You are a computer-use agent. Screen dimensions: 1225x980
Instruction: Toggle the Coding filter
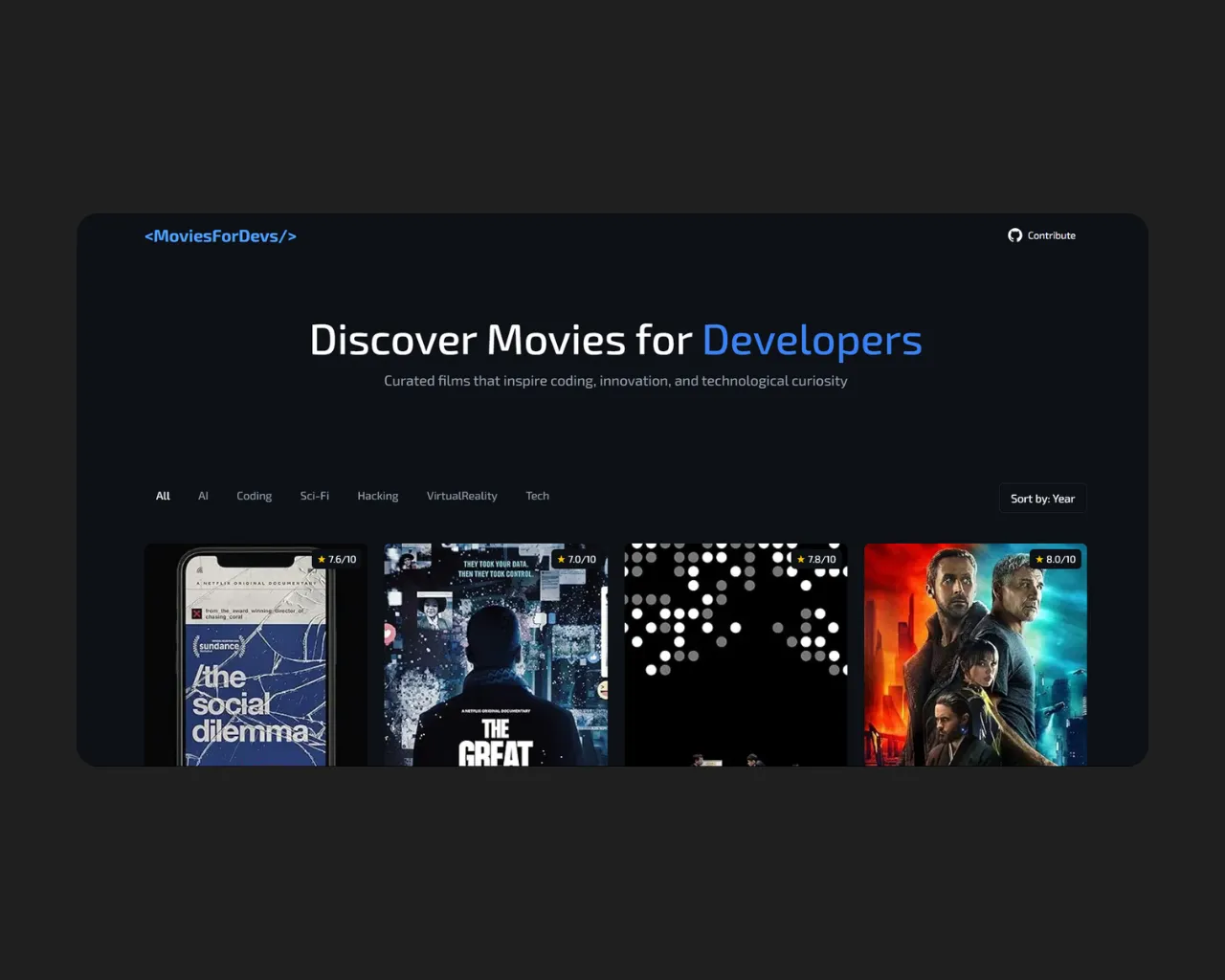254,496
